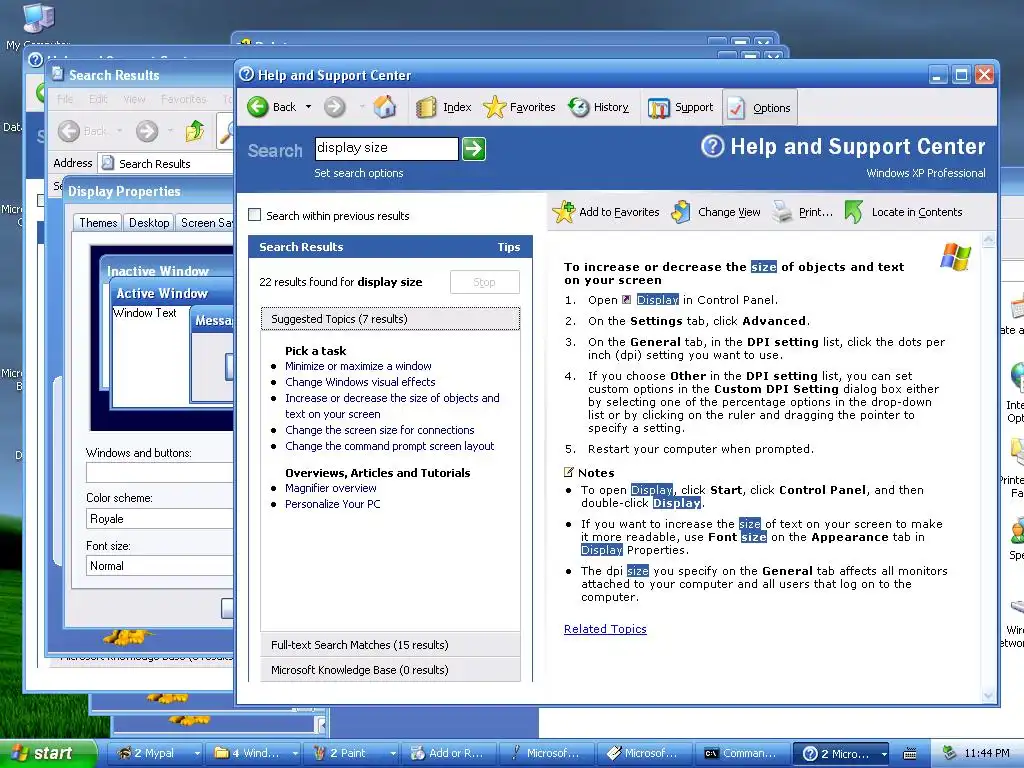Click the Windows Start button
This screenshot has width=1024, height=768.
tap(48, 753)
